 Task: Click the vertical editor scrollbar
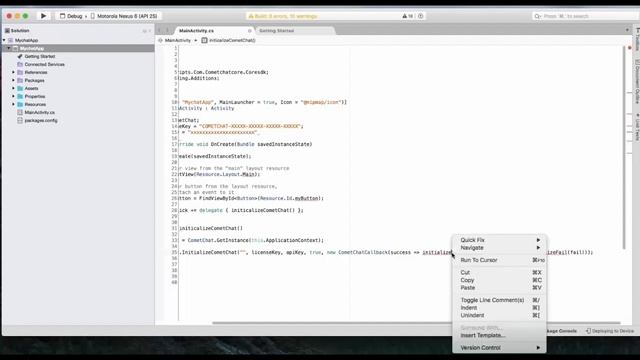pyautogui.click(x=624, y=147)
